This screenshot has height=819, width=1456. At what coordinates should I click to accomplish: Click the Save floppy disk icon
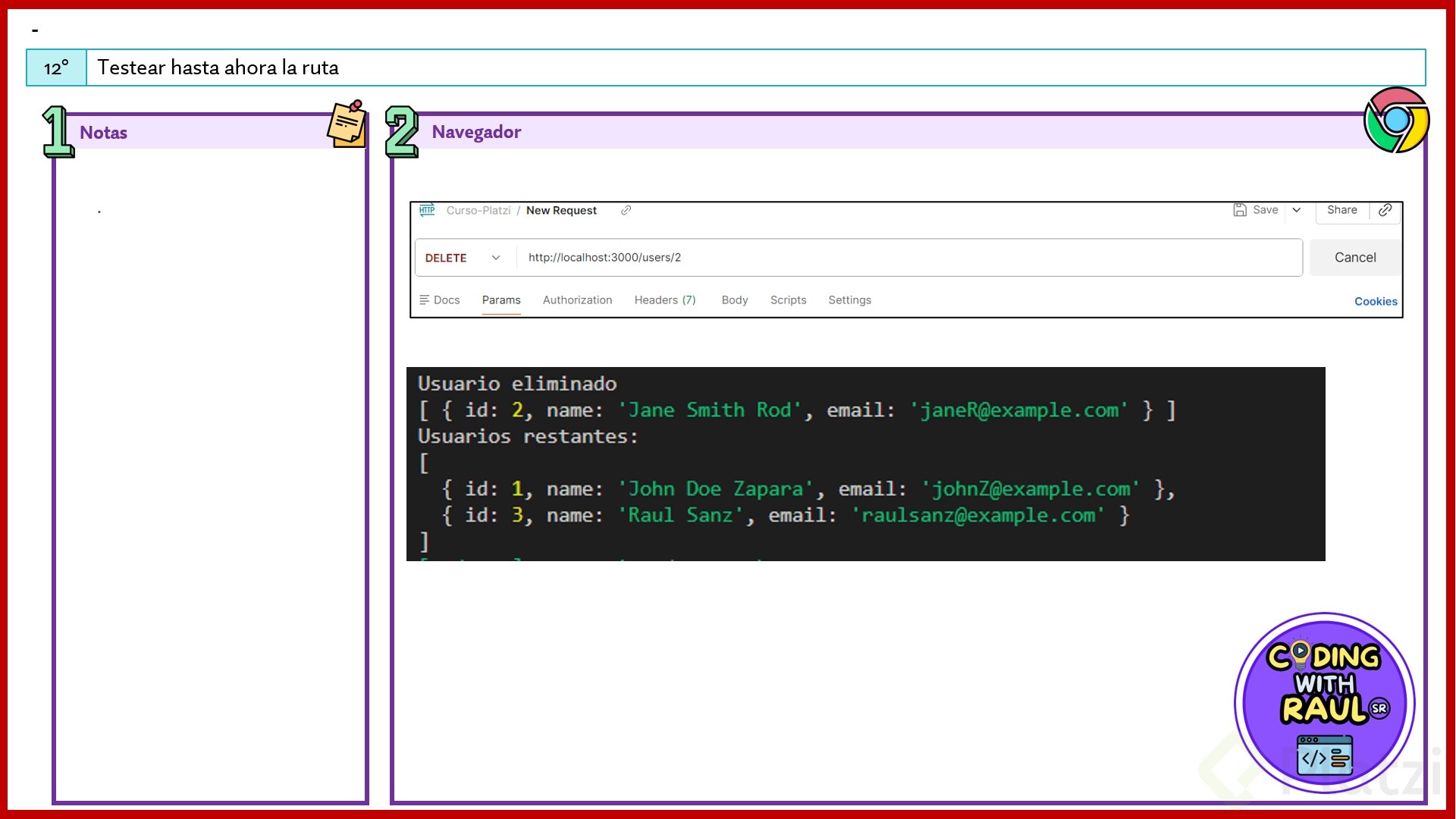point(1240,210)
